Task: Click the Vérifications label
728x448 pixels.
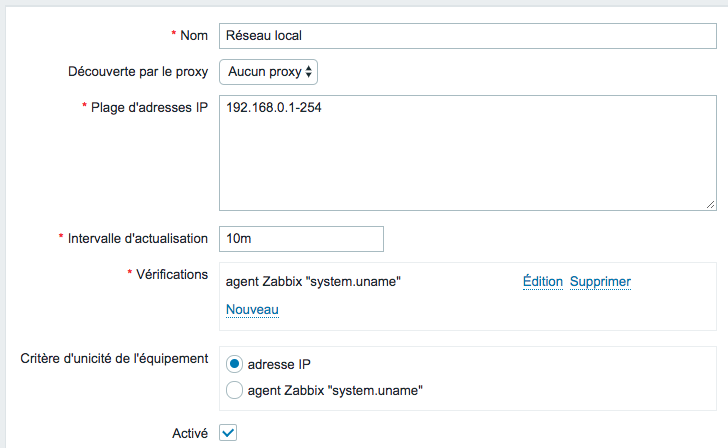Action: tap(172, 274)
